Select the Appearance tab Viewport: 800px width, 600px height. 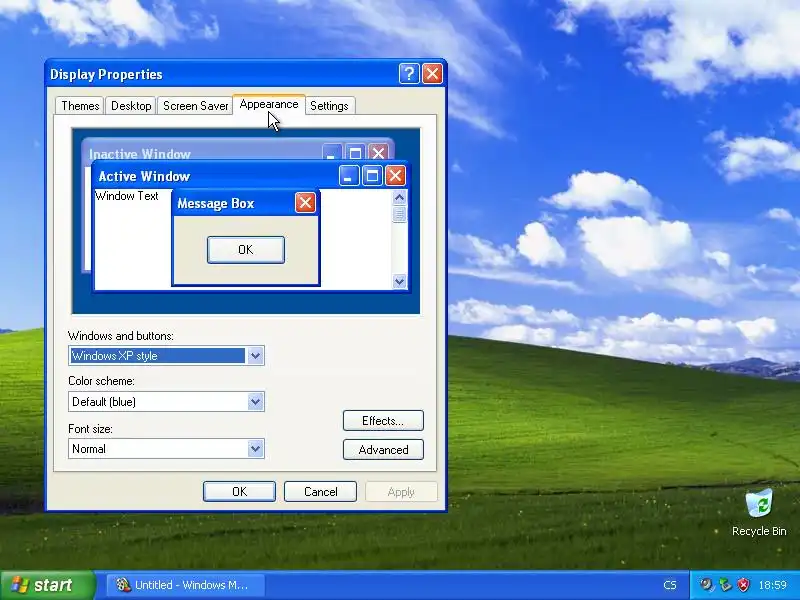tap(269, 104)
